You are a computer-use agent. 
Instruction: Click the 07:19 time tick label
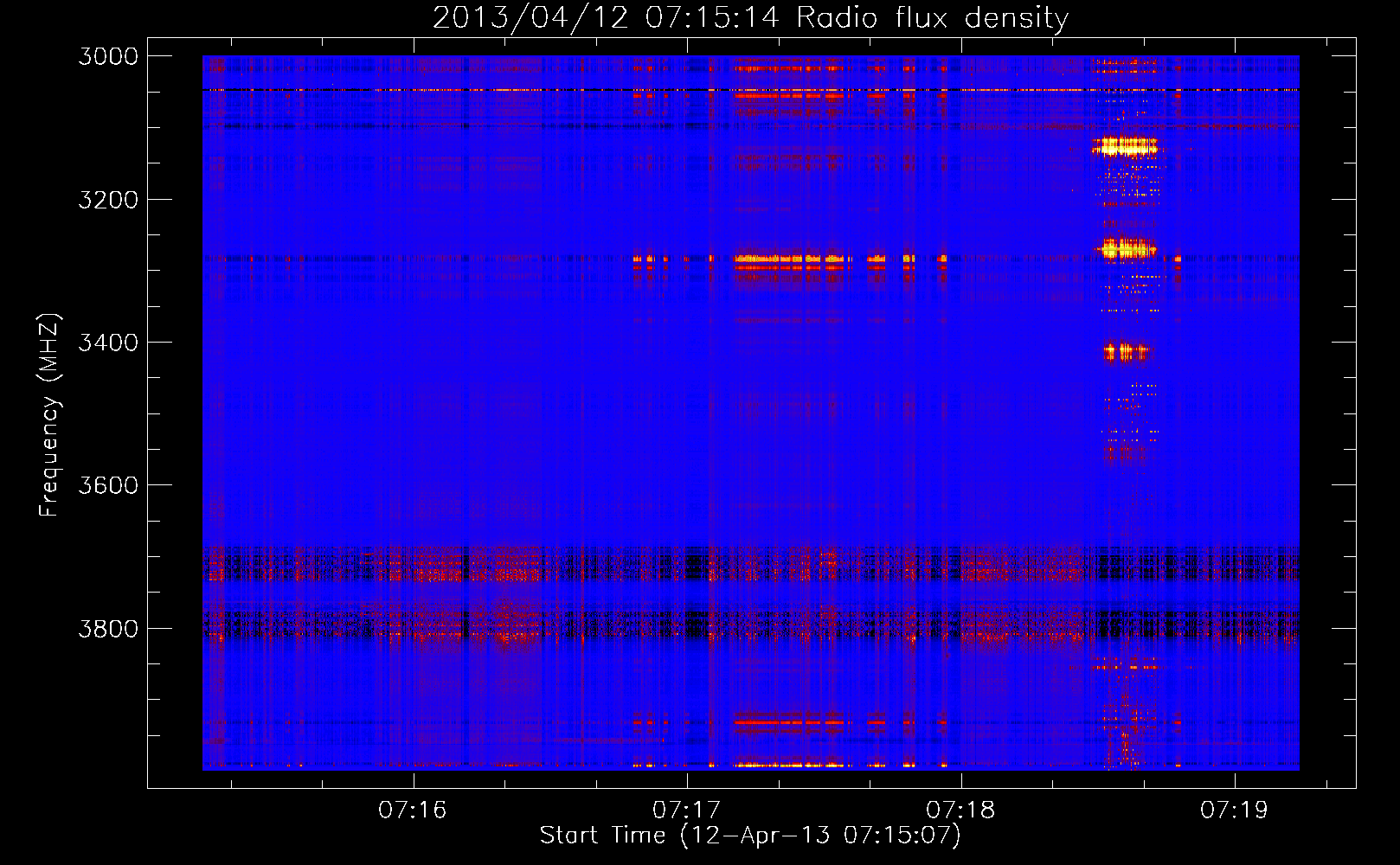tap(1234, 810)
